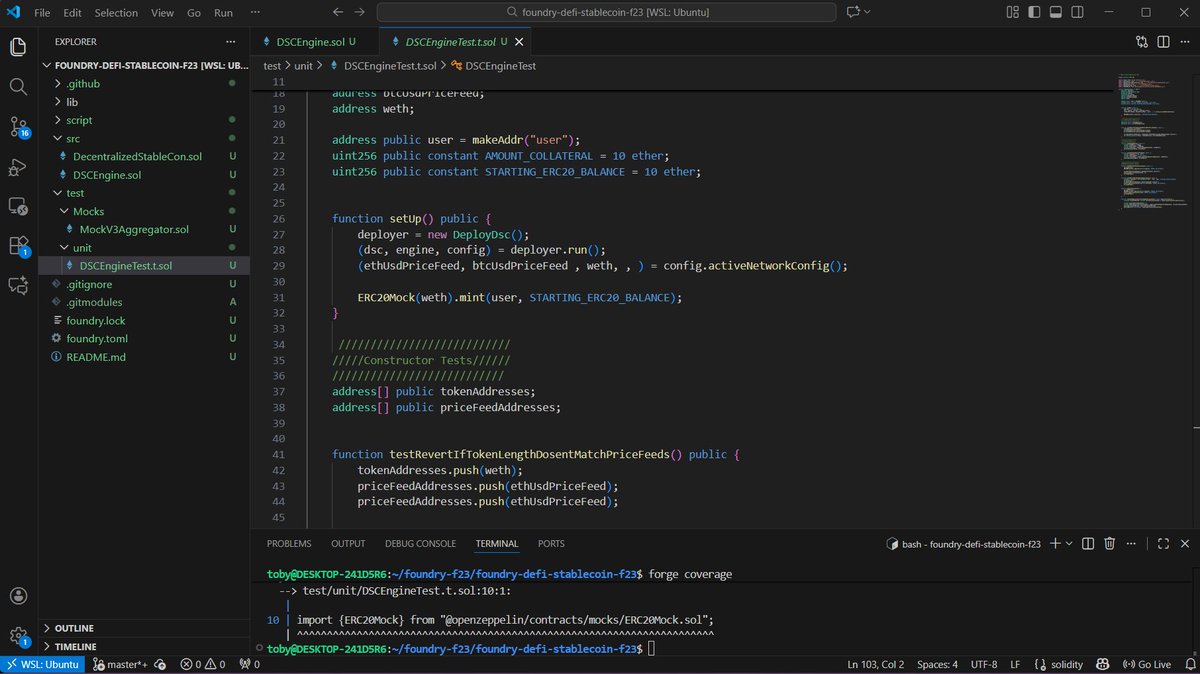Click the WSL: Ubuntu remote indicator

43,664
